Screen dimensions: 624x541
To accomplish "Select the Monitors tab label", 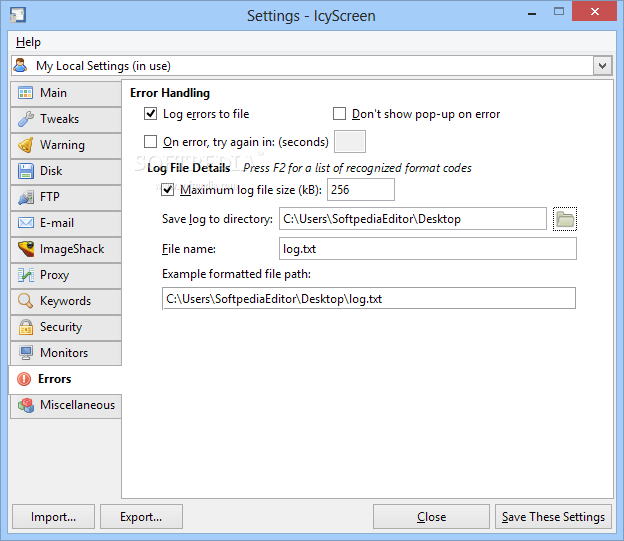I will (64, 353).
